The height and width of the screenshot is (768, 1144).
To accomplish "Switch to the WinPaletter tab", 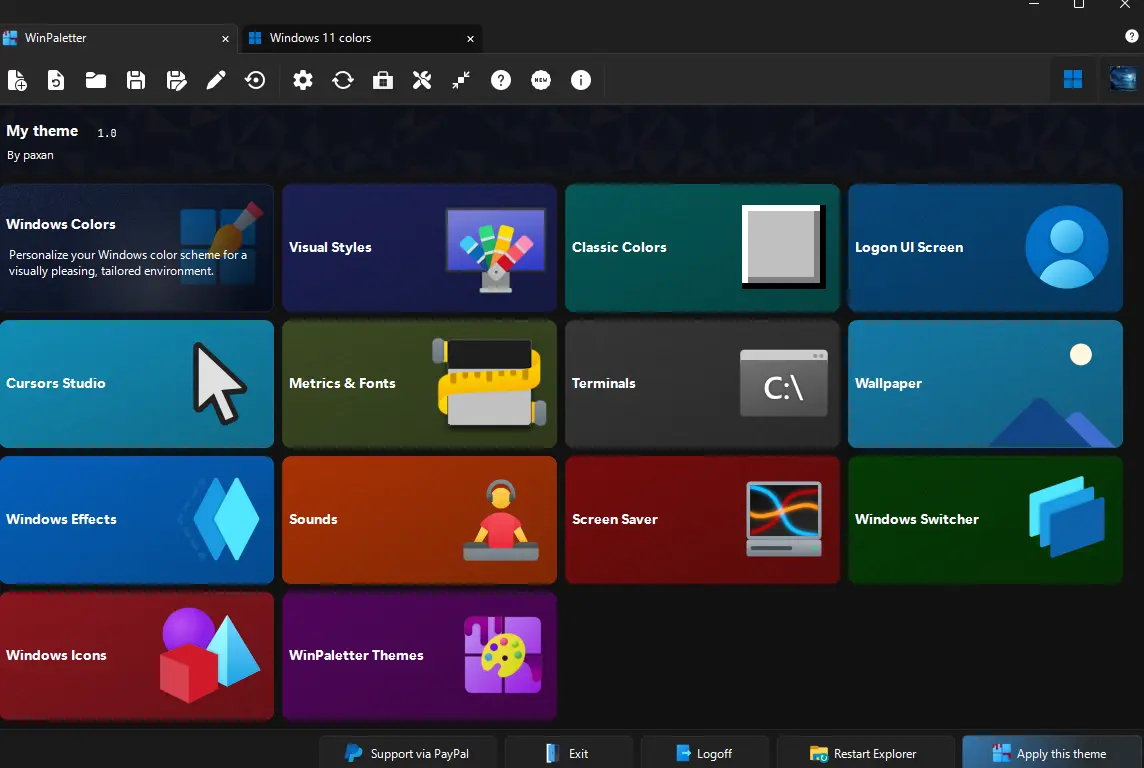I will pyautogui.click(x=118, y=38).
